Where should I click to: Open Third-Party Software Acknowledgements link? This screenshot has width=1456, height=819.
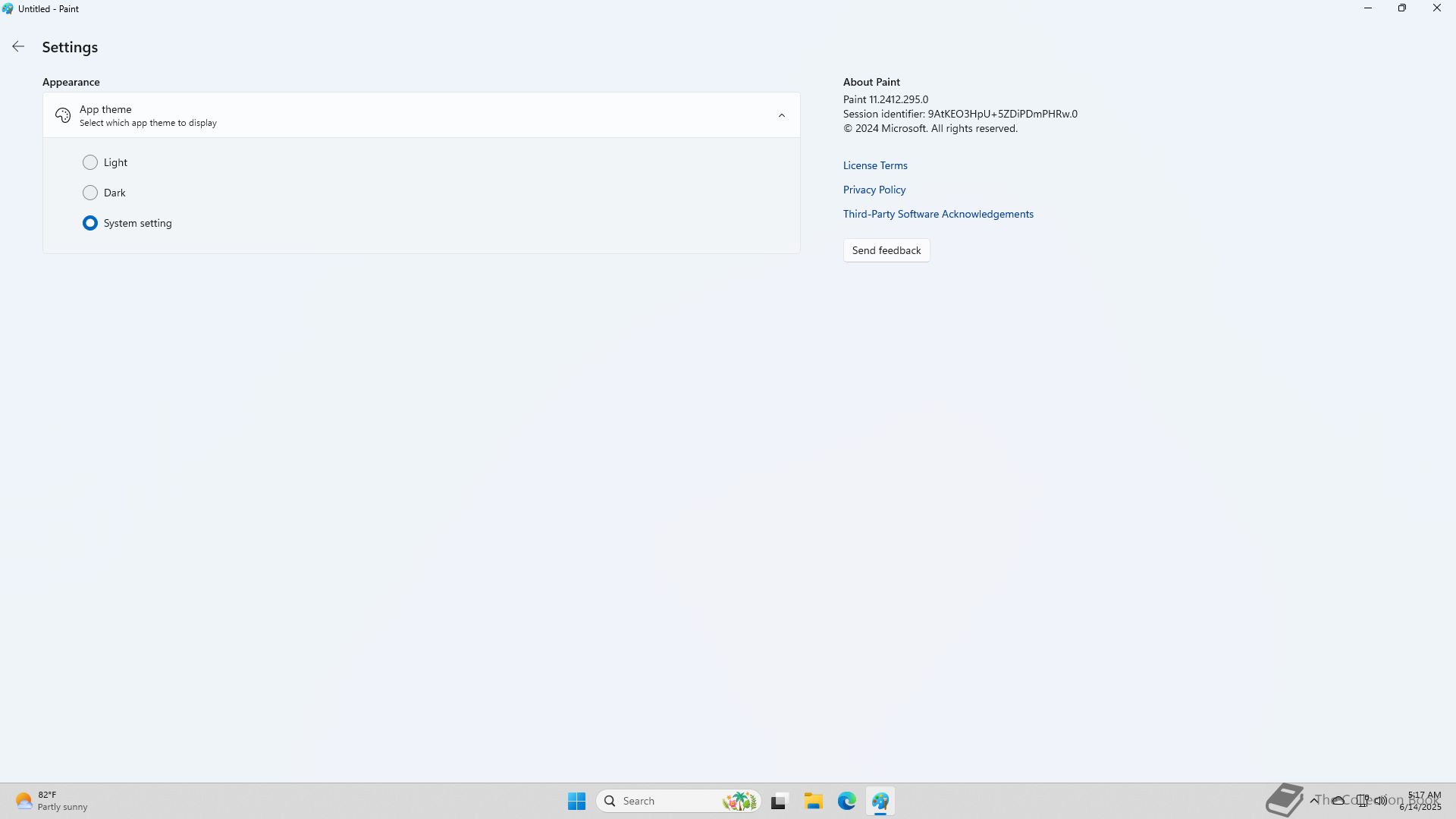point(937,214)
